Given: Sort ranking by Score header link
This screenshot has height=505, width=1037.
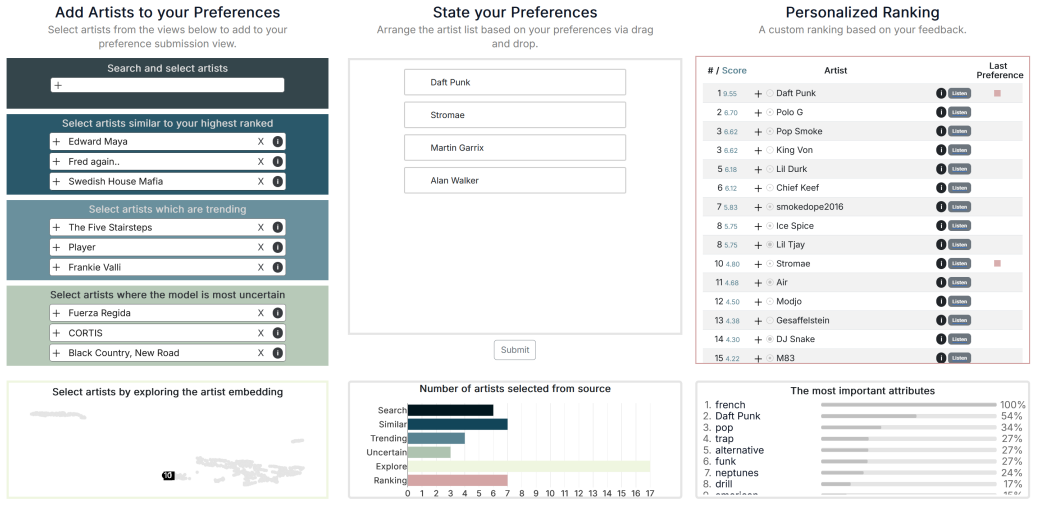Looking at the screenshot, I should click(x=734, y=70).
